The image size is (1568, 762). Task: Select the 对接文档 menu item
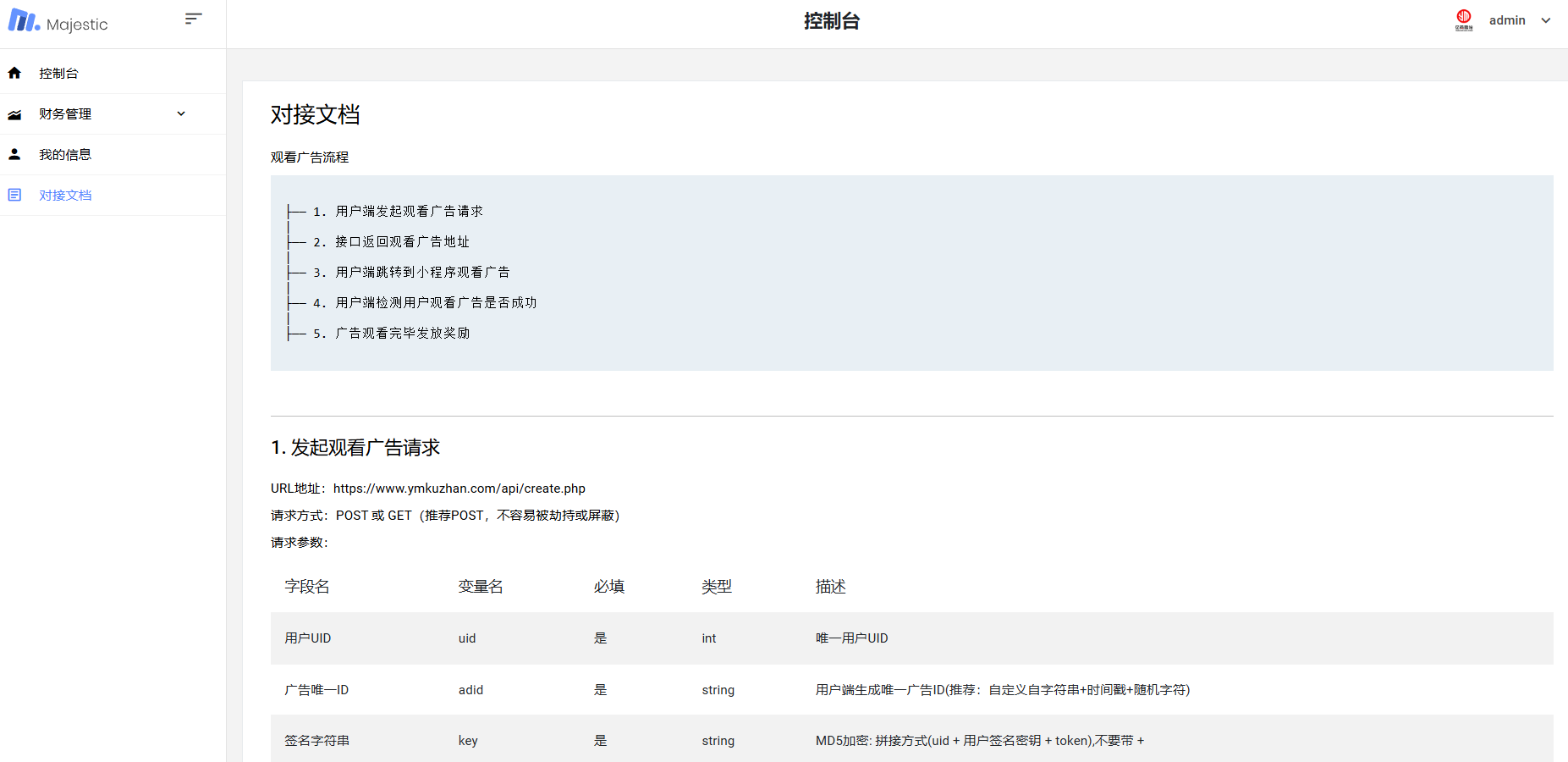113,195
